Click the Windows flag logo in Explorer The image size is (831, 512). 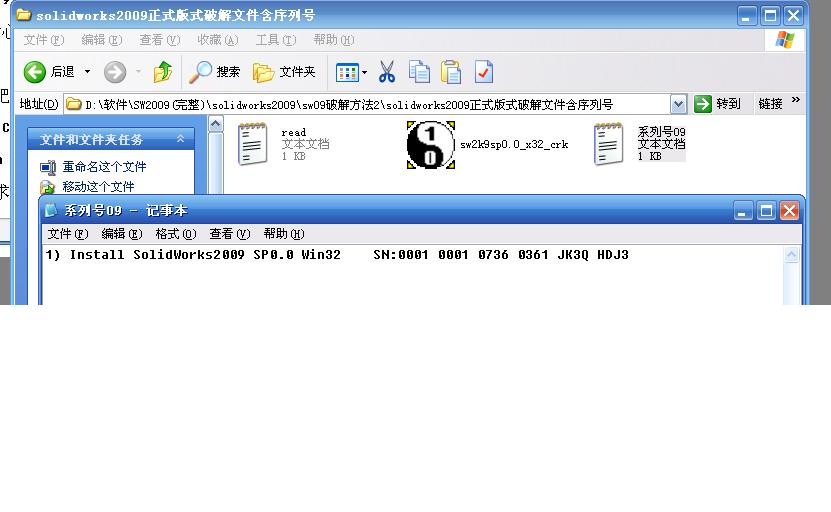(x=784, y=40)
